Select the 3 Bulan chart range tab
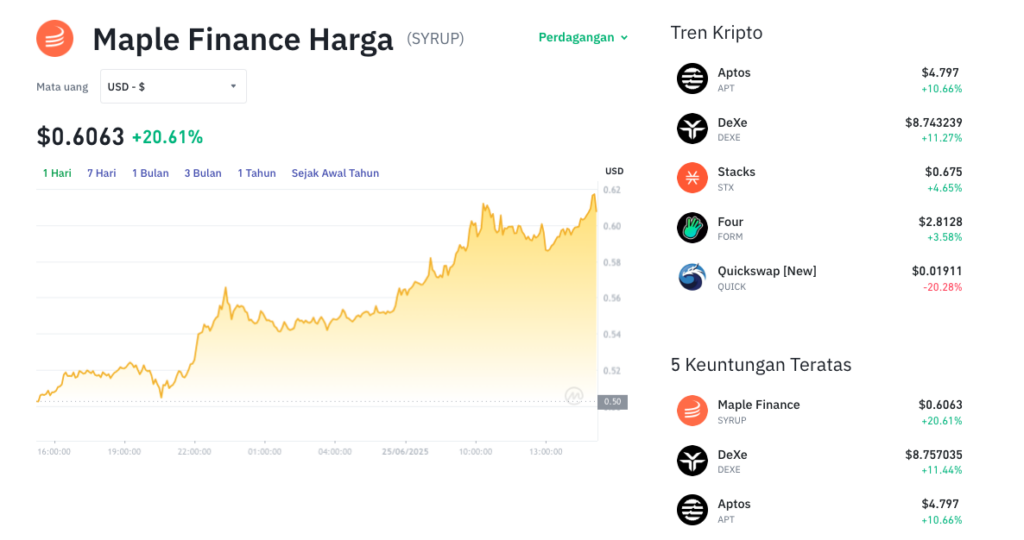1024x540 pixels. (202, 173)
